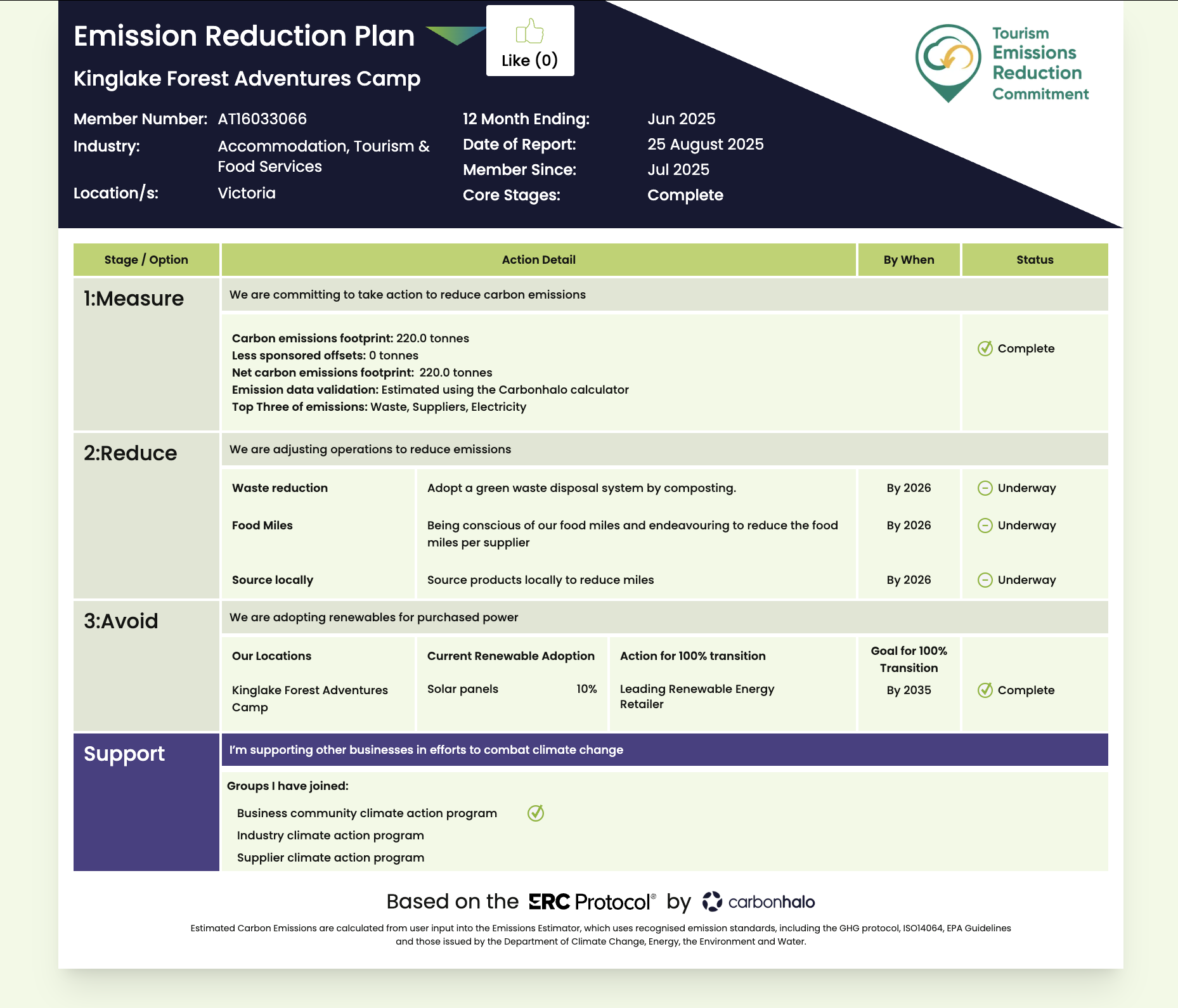Click the Waste reduction Underway status icon

click(985, 488)
